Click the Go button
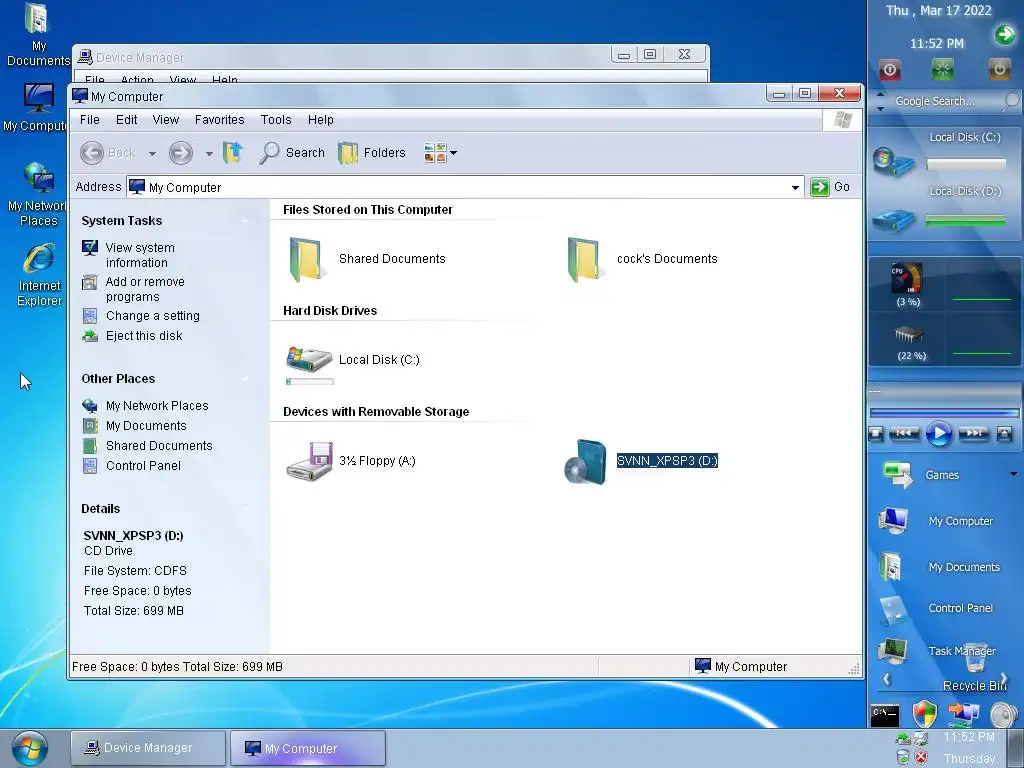This screenshot has height=768, width=1024. click(x=830, y=187)
